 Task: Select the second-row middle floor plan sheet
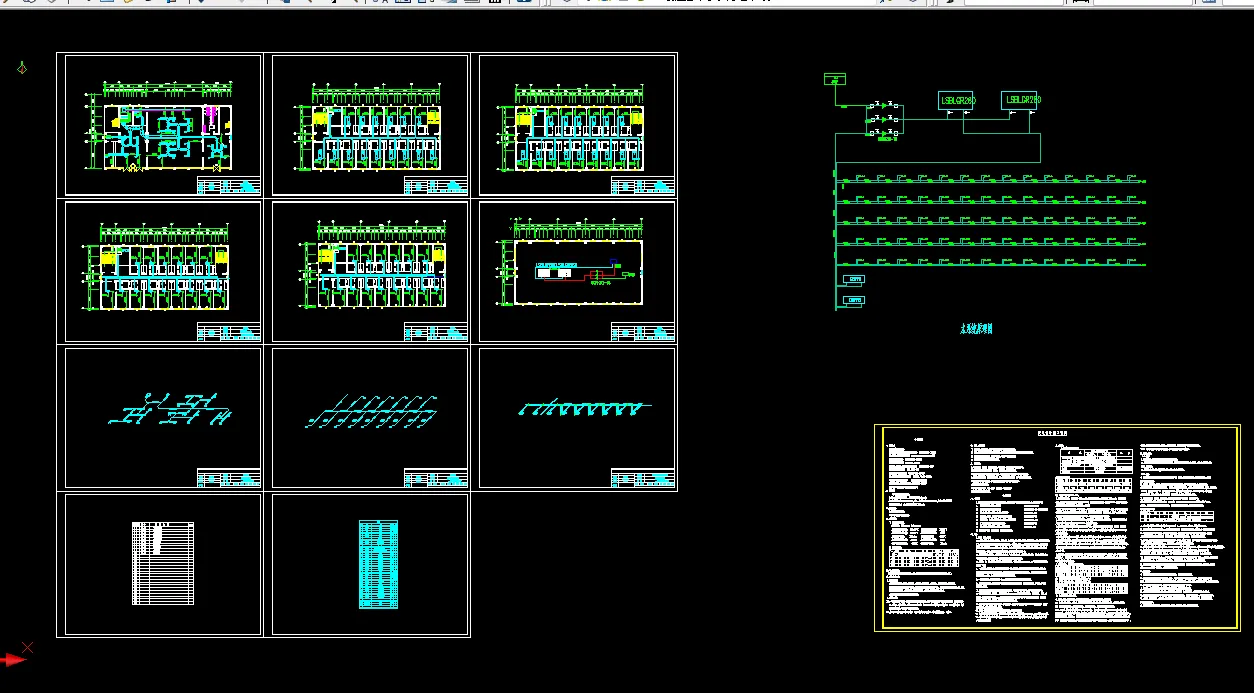coord(370,272)
